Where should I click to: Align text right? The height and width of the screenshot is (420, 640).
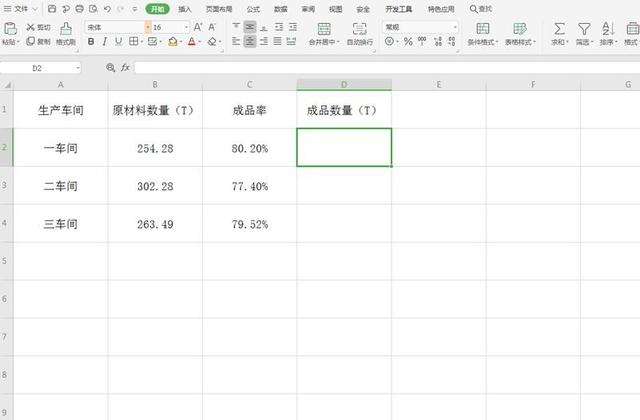click(x=264, y=41)
